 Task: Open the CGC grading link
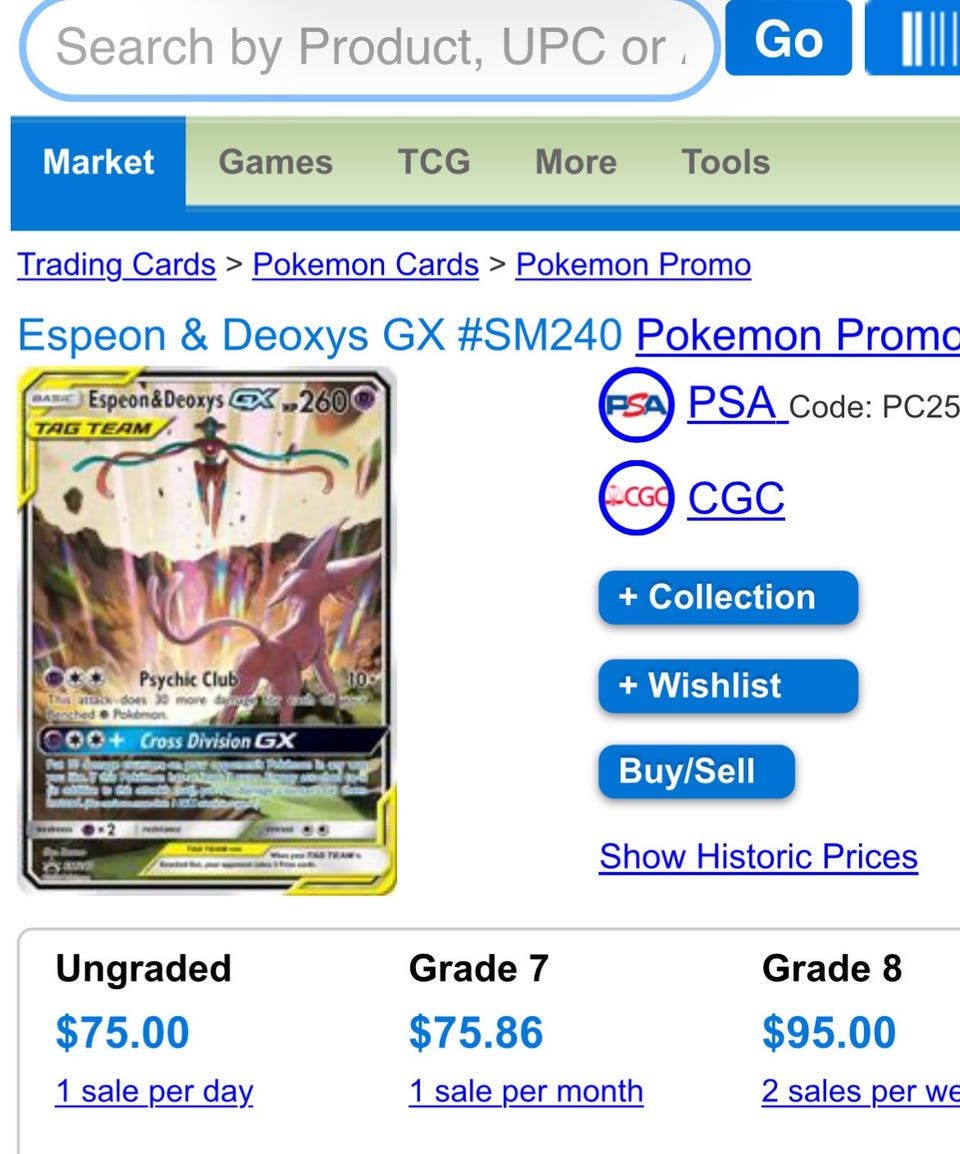pos(736,499)
